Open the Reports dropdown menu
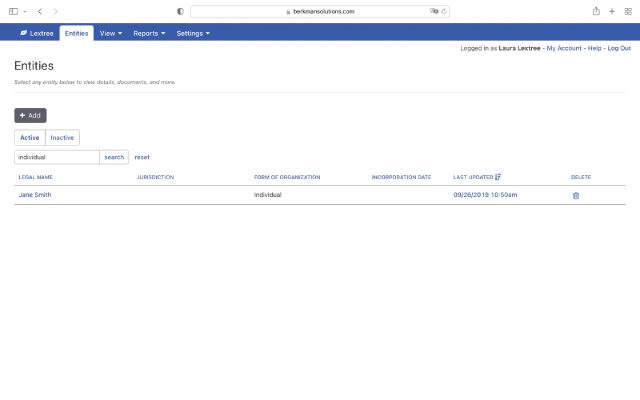This screenshot has width=640, height=400. click(x=149, y=33)
